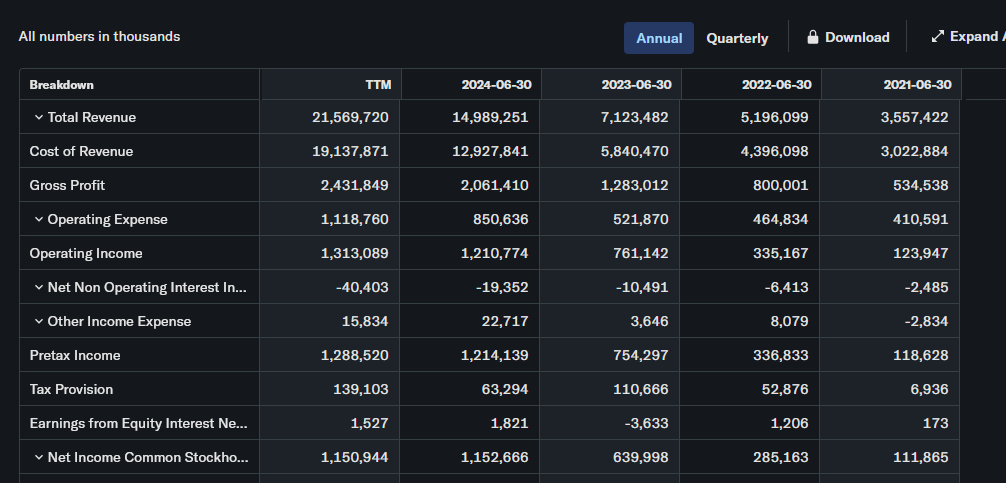The width and height of the screenshot is (1006, 483).
Task: Click interest income value -40,403
Action: pyautogui.click(x=362, y=287)
